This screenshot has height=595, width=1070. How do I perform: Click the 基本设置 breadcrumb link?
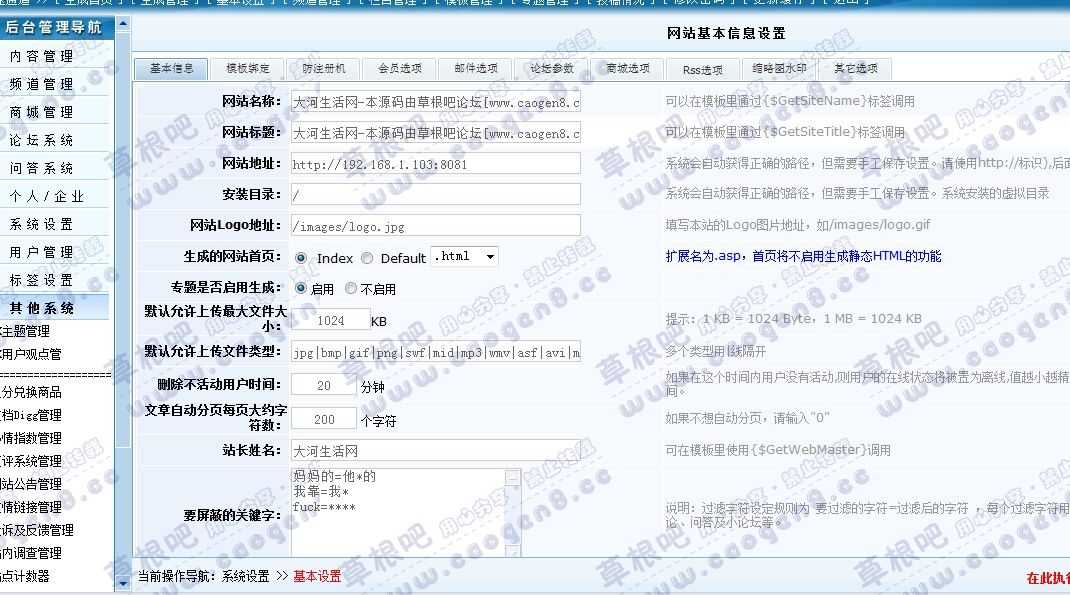(x=317, y=577)
